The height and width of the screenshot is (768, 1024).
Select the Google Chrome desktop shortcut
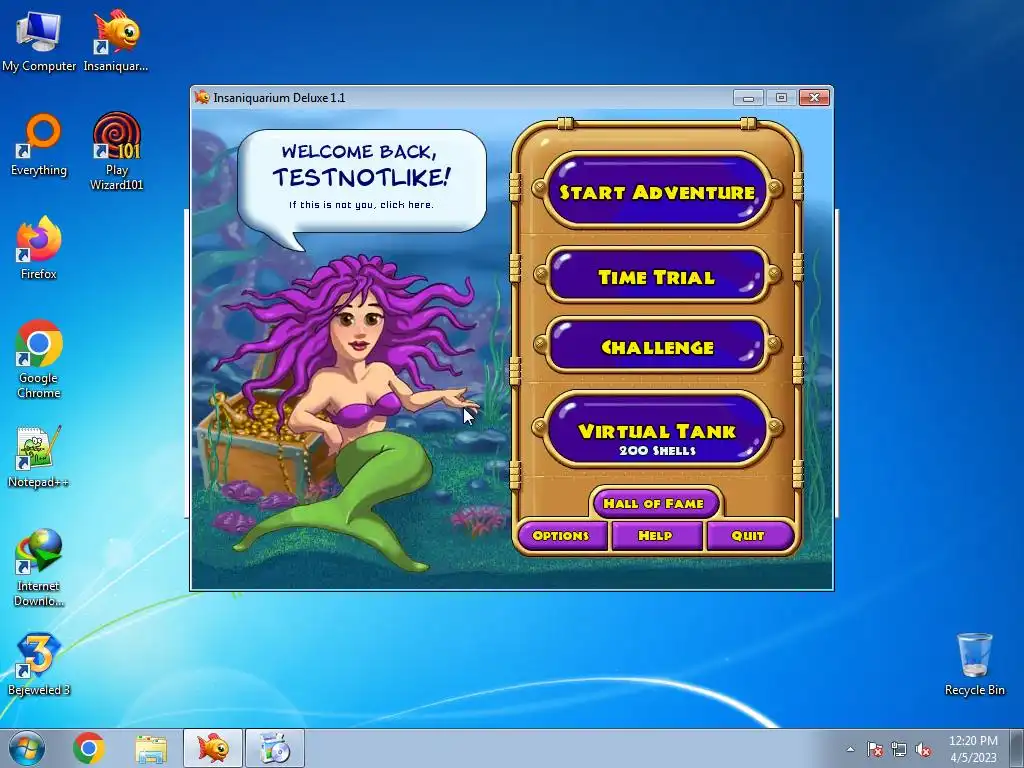point(39,359)
